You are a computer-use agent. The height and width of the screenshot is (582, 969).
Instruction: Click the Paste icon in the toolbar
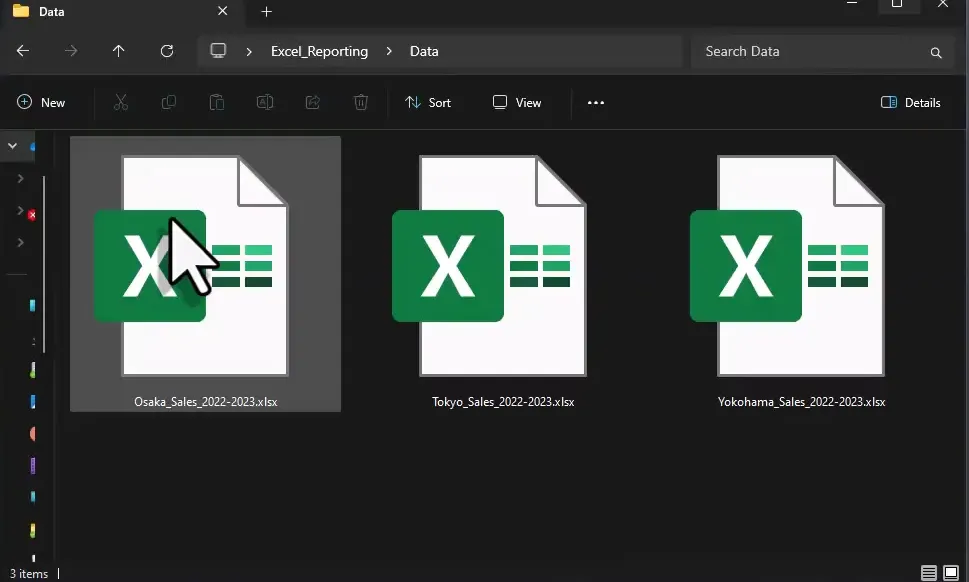217,102
